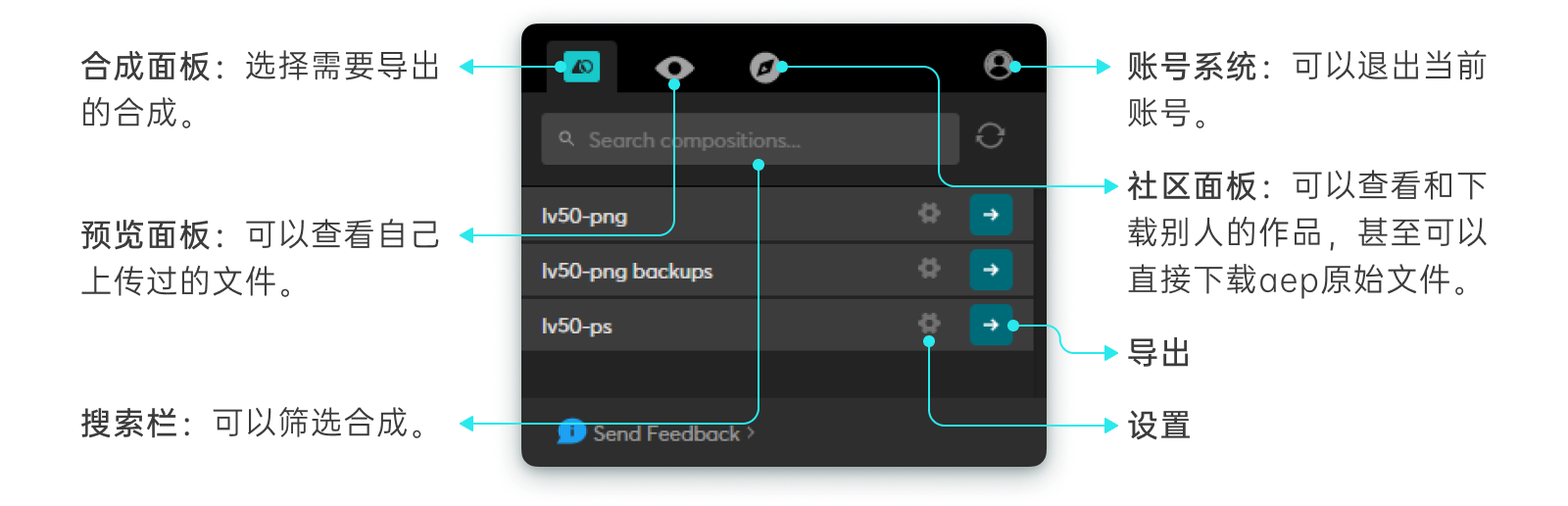The height and width of the screenshot is (506, 1568).
Task: Open the Community compass panel
Action: [764, 68]
